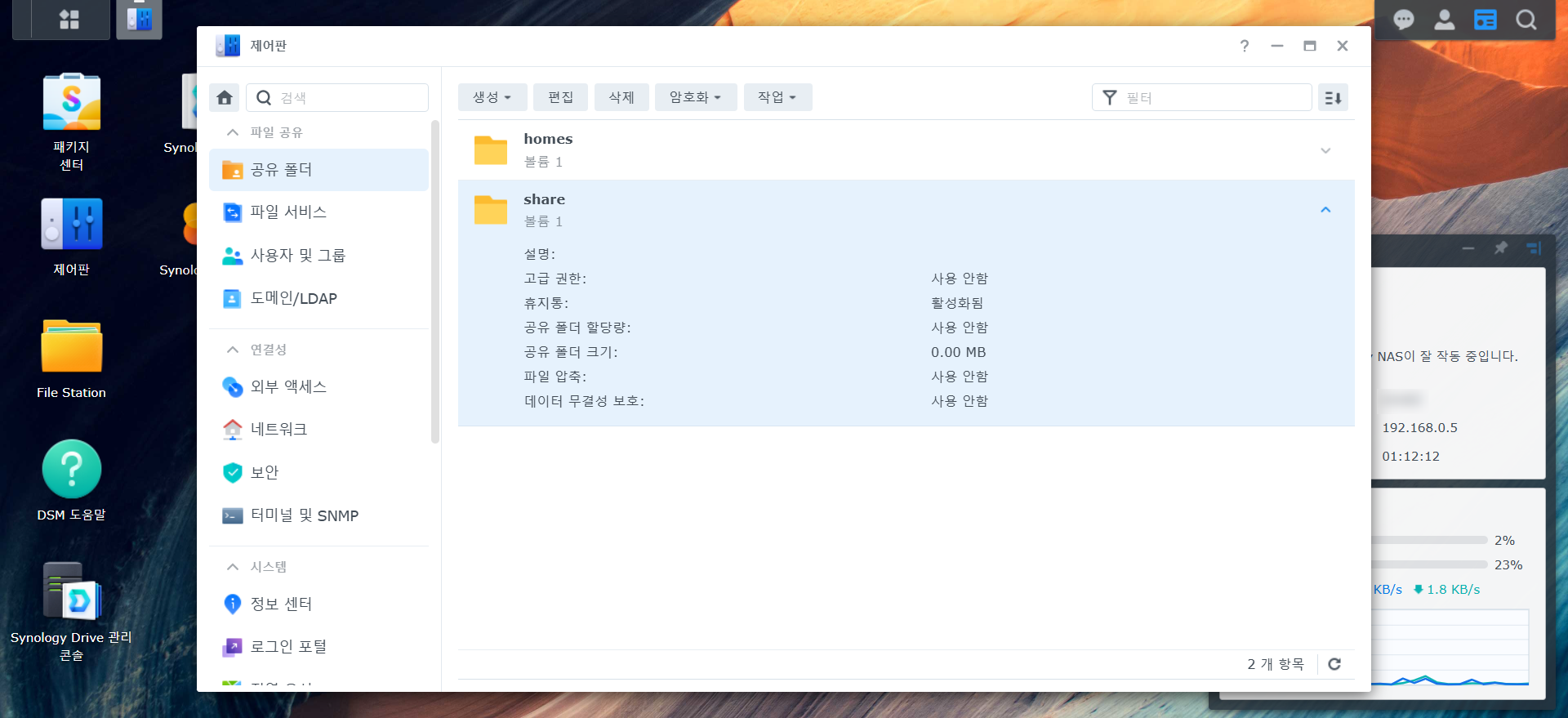Open 사용자 및 그룹 settings
Image resolution: width=1568 pixels, height=718 pixels.
(318, 256)
